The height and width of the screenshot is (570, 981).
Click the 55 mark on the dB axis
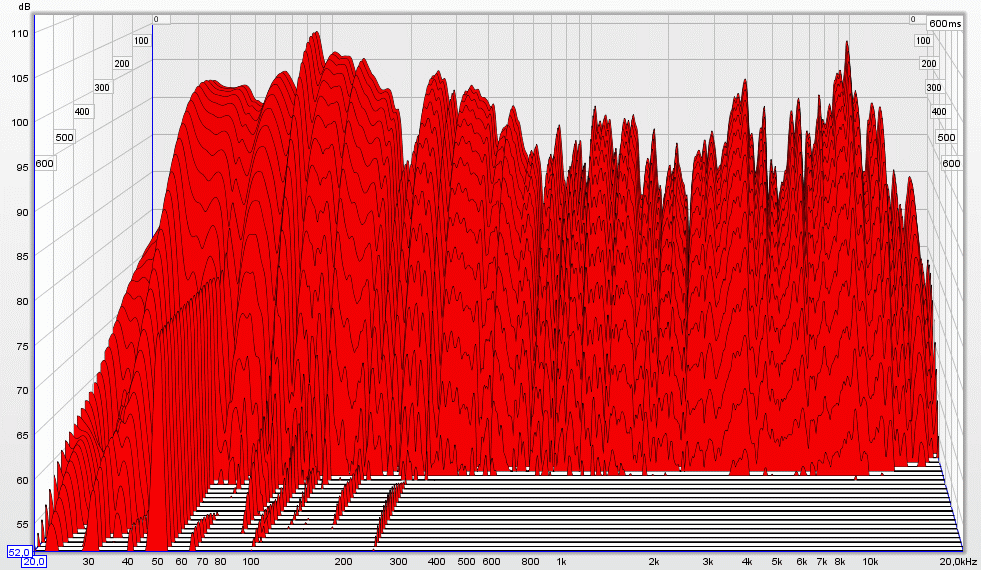coord(21,524)
